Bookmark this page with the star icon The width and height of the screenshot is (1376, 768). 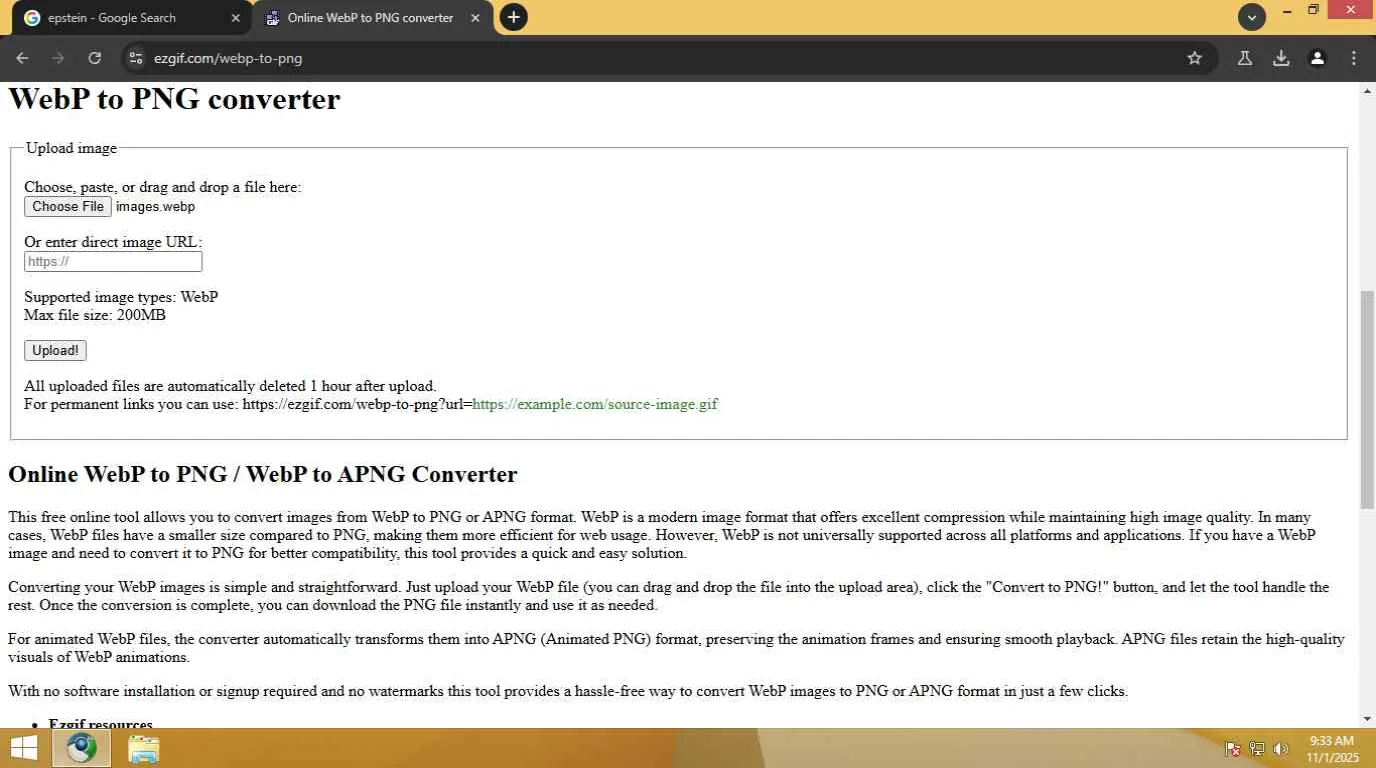tap(1194, 58)
